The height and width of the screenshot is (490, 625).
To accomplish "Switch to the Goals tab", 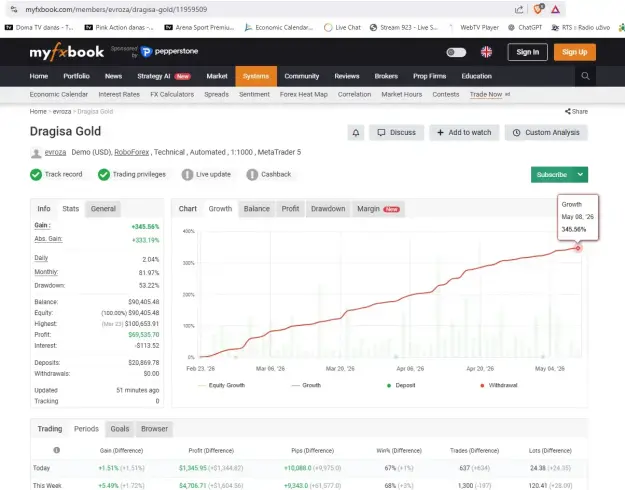I will pyautogui.click(x=120, y=429).
